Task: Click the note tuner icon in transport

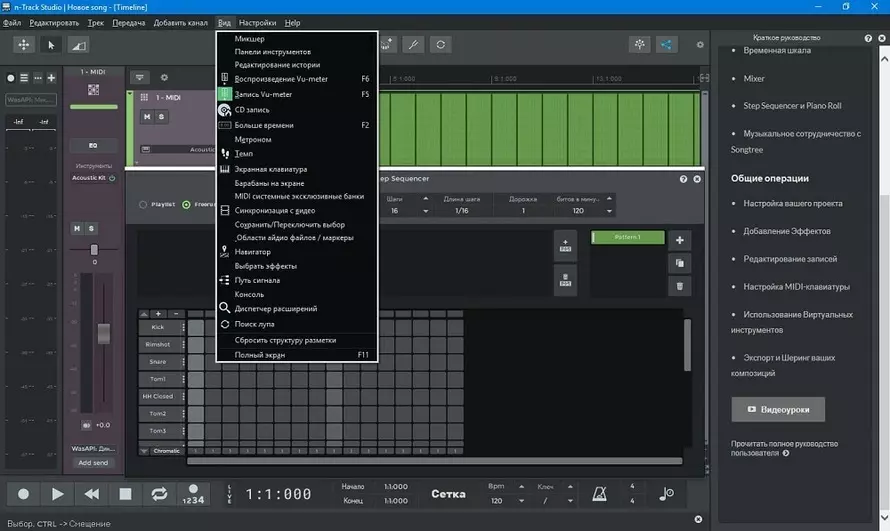Action: click(666, 494)
